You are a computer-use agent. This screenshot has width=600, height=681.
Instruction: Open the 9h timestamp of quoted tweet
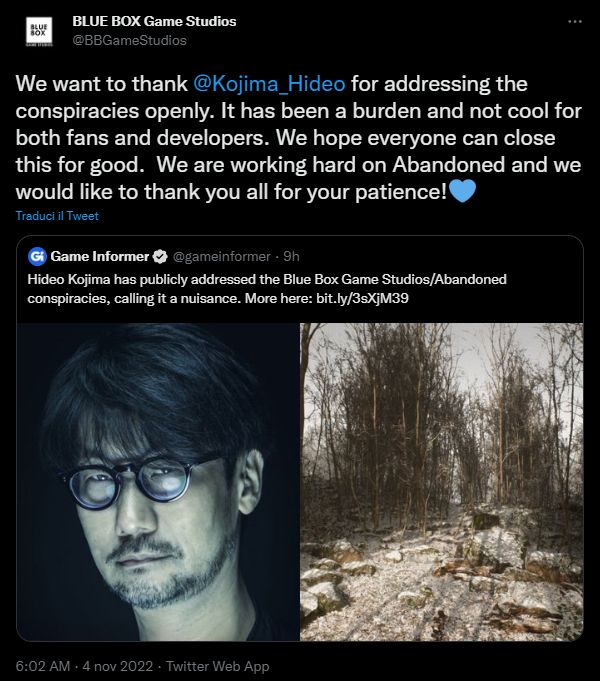coord(292,256)
